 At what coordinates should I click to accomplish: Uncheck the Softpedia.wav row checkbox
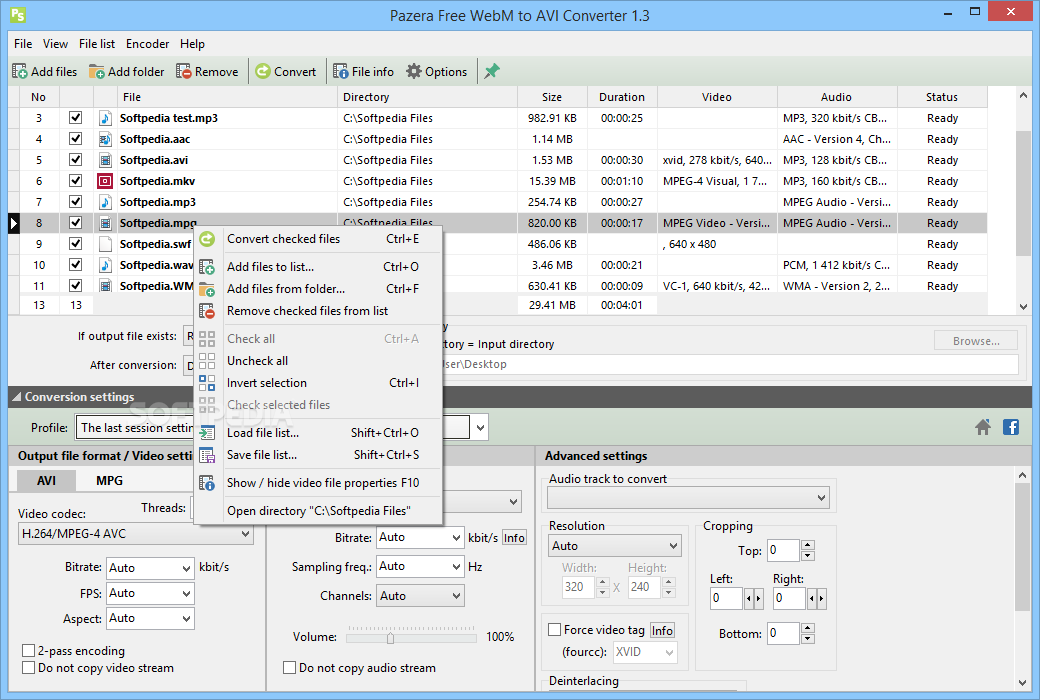[x=76, y=265]
